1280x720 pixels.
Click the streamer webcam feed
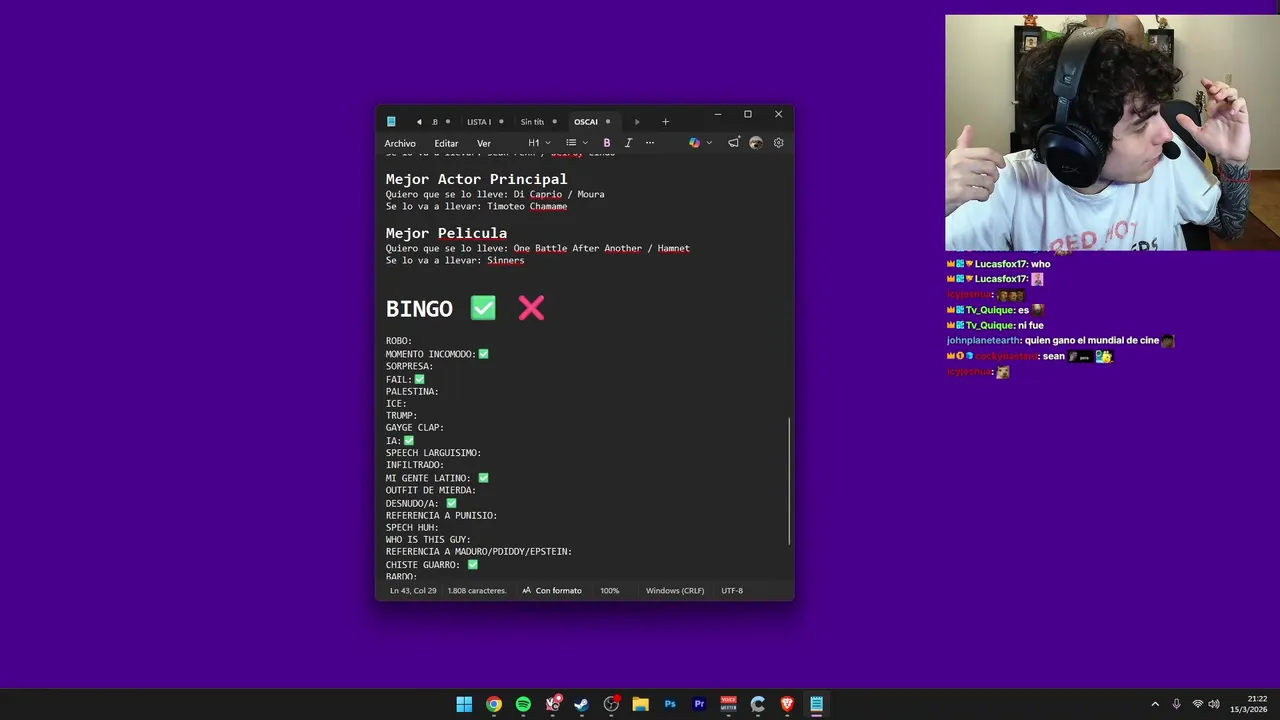(x=1112, y=132)
